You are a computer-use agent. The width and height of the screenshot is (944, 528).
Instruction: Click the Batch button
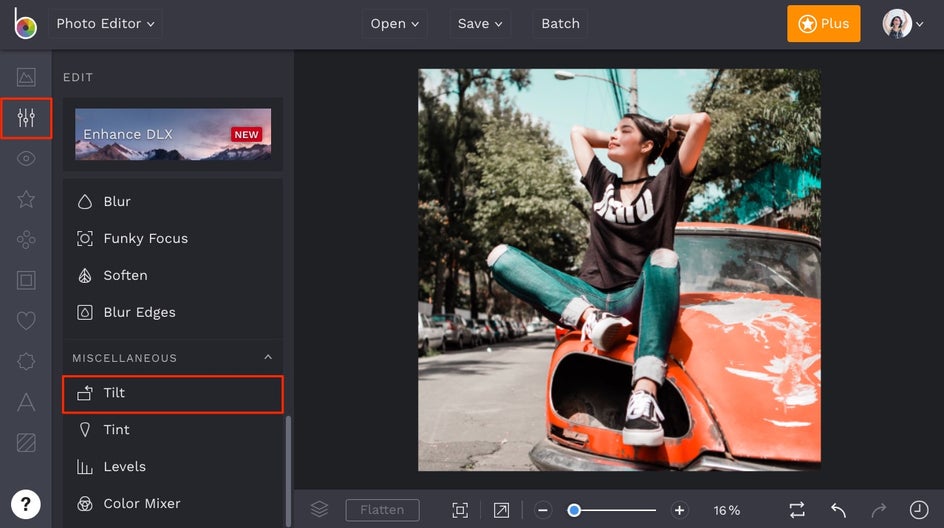click(560, 23)
